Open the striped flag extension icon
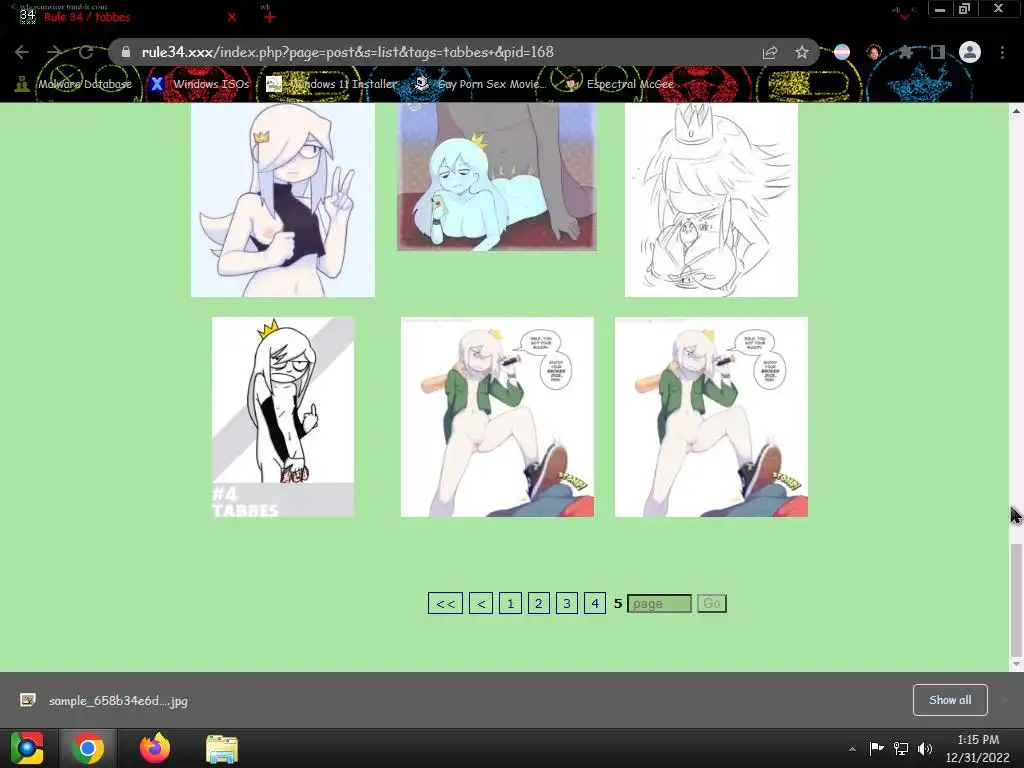Viewport: 1024px width, 768px height. click(842, 52)
